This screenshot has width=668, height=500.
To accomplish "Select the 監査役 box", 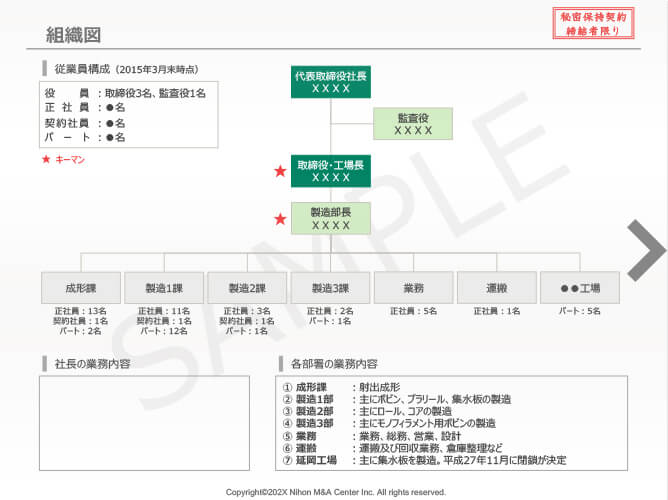I will tap(413, 123).
